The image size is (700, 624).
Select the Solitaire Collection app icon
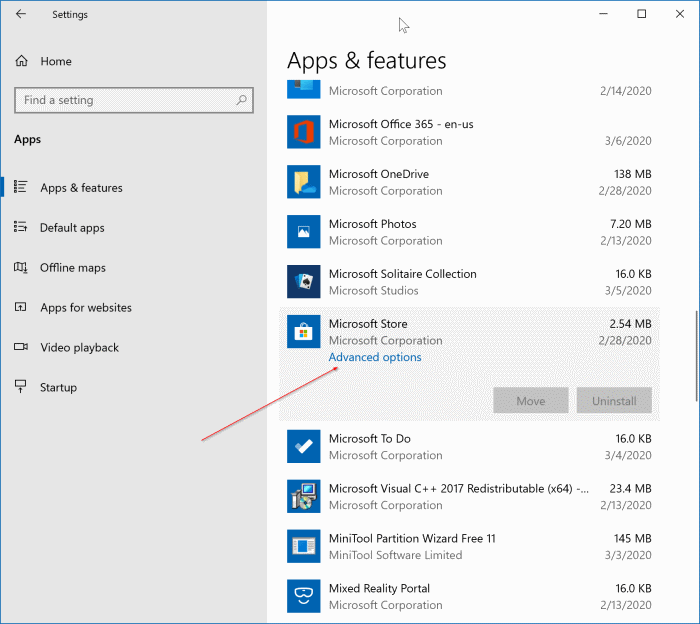coord(304,282)
